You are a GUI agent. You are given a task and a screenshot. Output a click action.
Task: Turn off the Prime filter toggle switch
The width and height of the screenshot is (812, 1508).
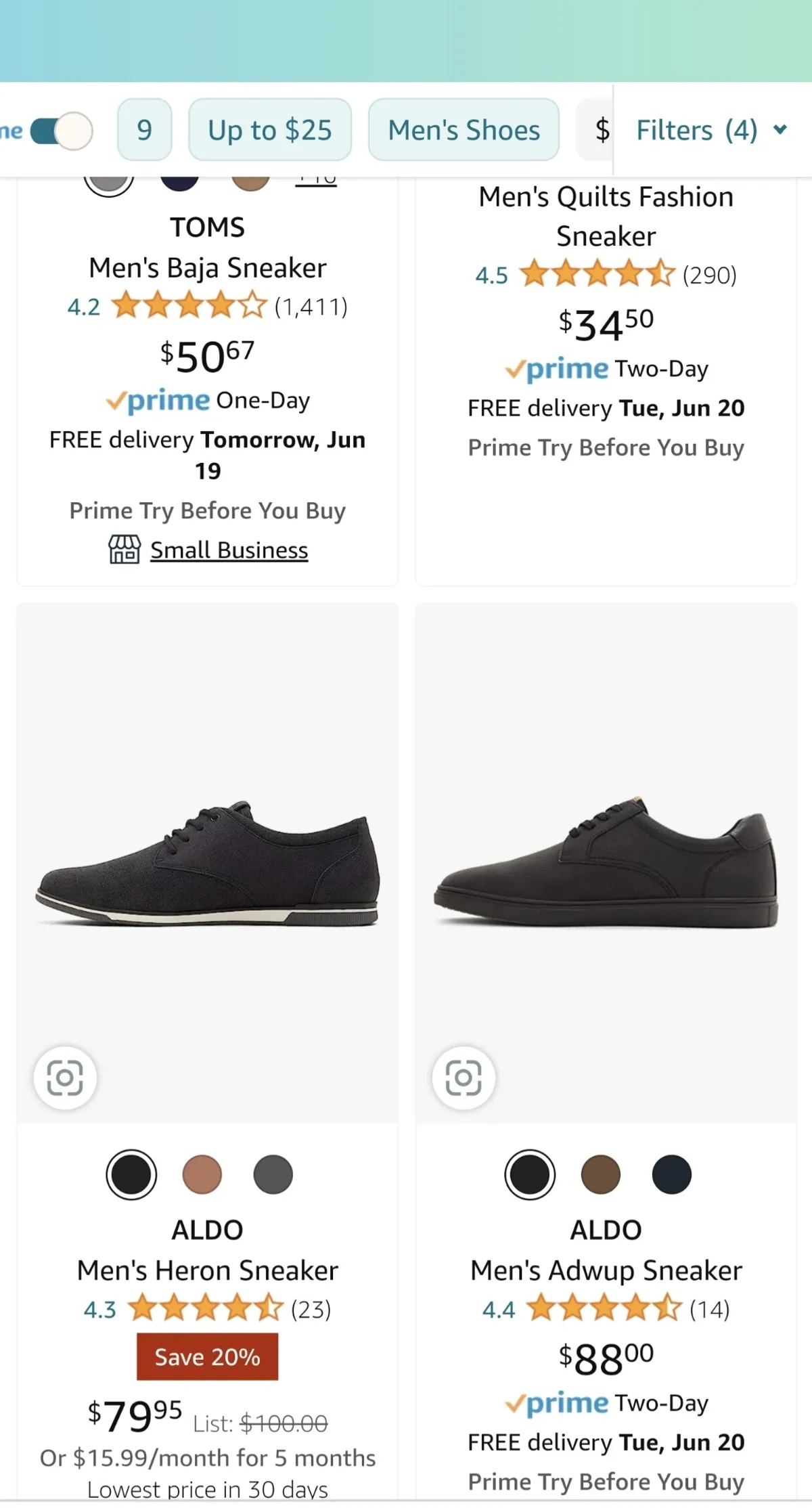[x=62, y=130]
